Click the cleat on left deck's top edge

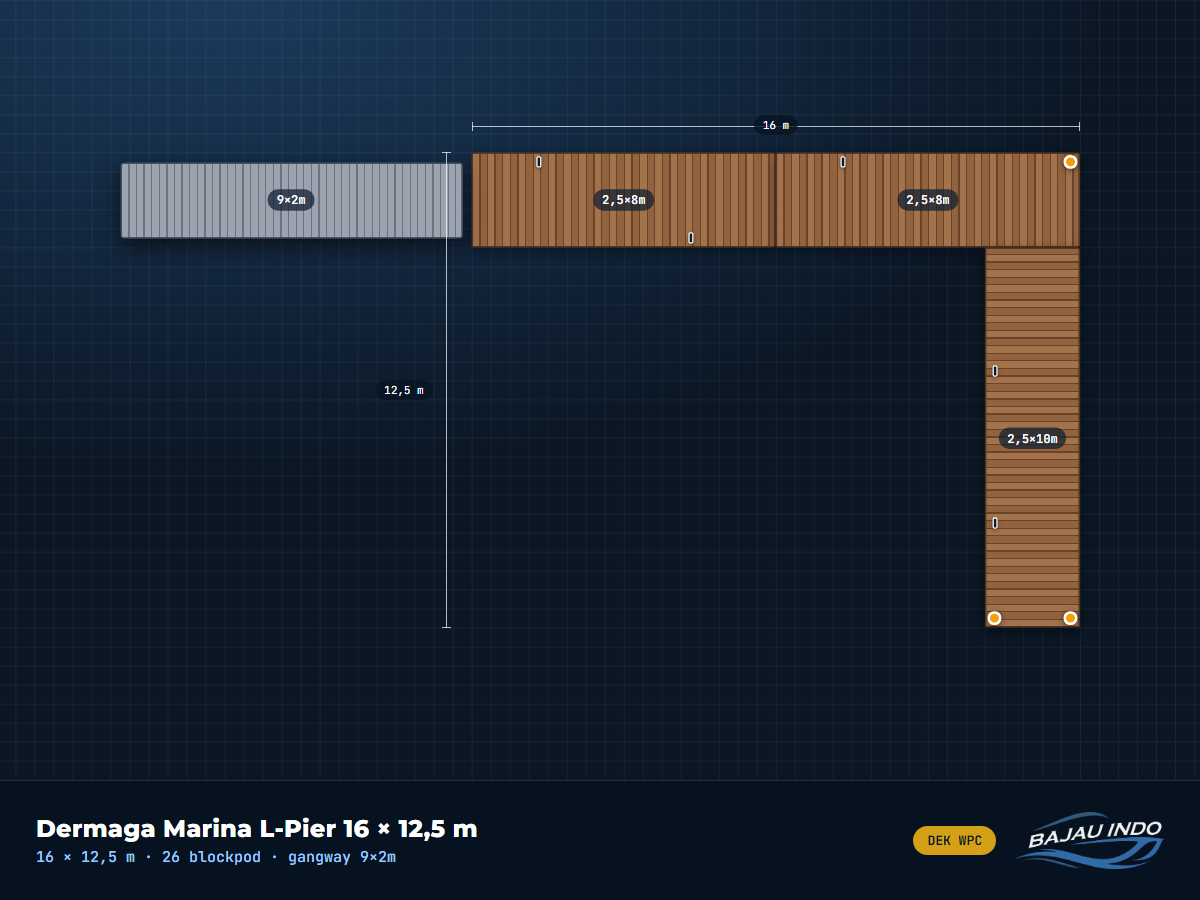[538, 162]
